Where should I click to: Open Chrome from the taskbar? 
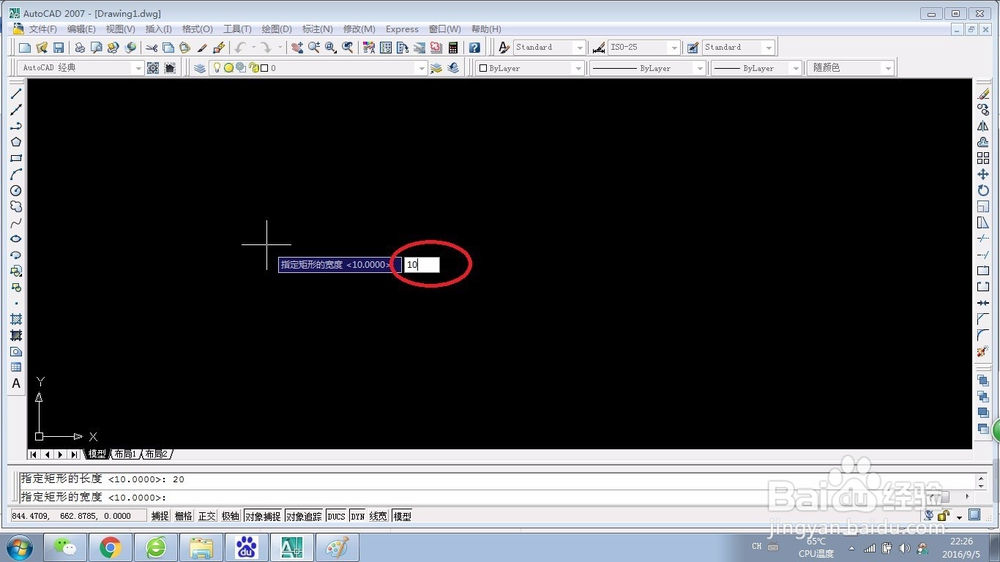click(110, 547)
